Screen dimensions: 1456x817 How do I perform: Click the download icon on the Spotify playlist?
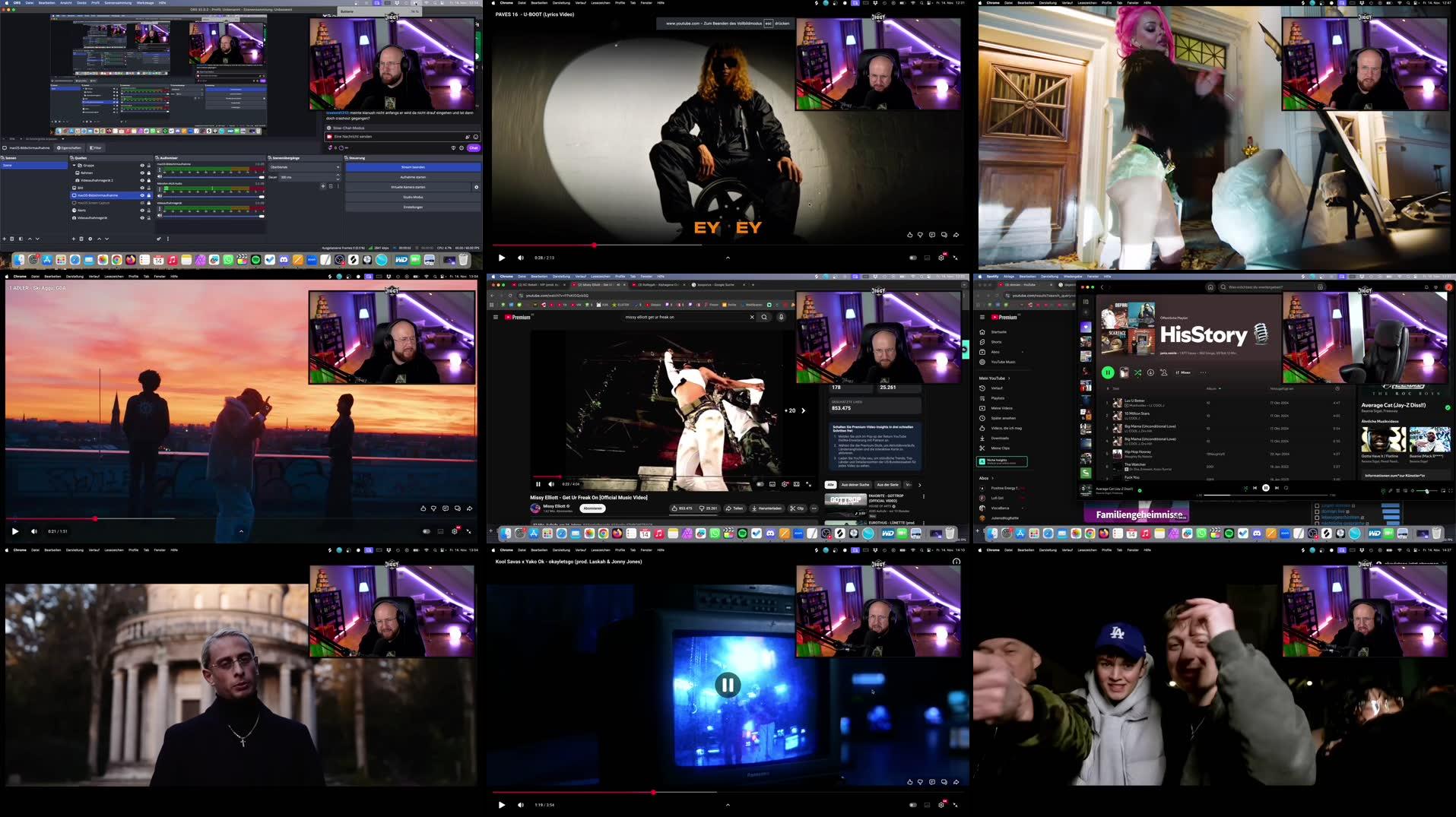1150,372
